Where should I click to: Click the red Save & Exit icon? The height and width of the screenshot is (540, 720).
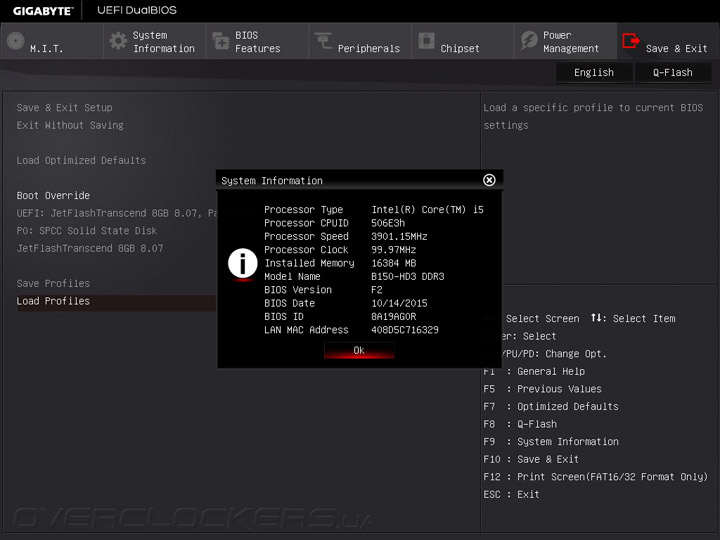631,41
